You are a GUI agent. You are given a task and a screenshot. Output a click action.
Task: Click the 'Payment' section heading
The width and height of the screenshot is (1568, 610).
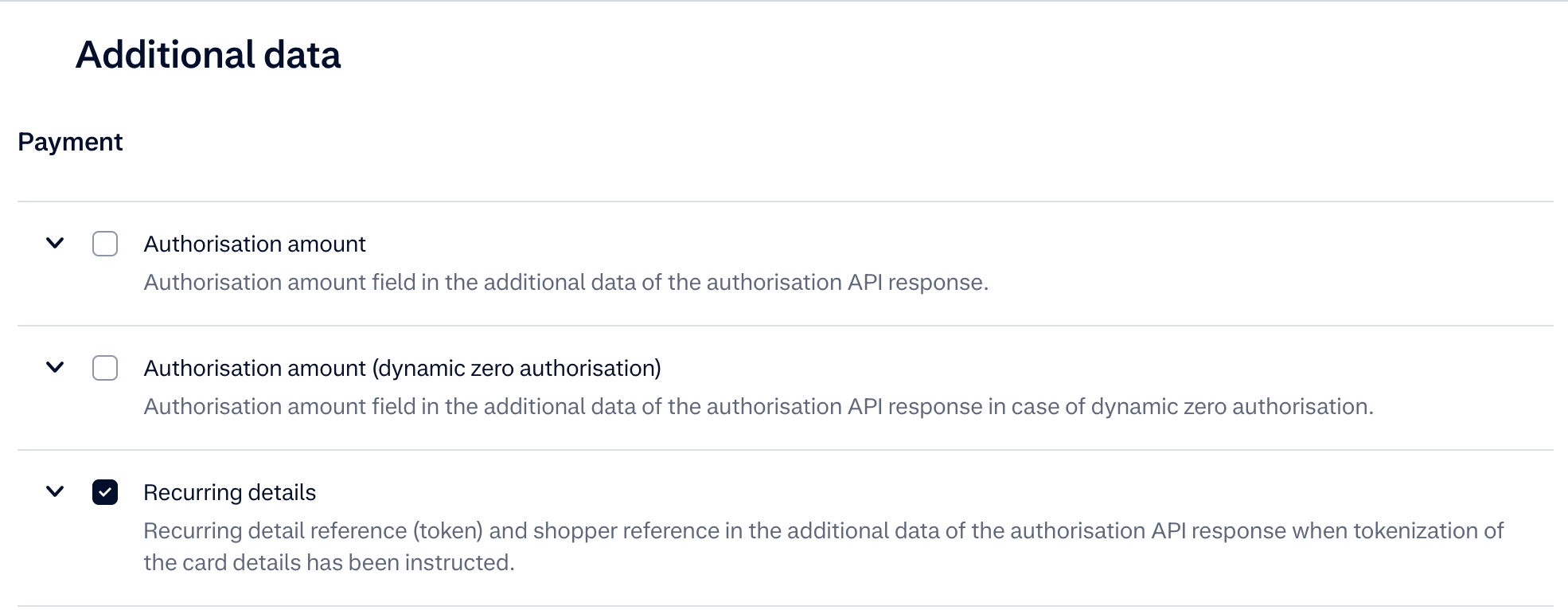pyautogui.click(x=70, y=142)
